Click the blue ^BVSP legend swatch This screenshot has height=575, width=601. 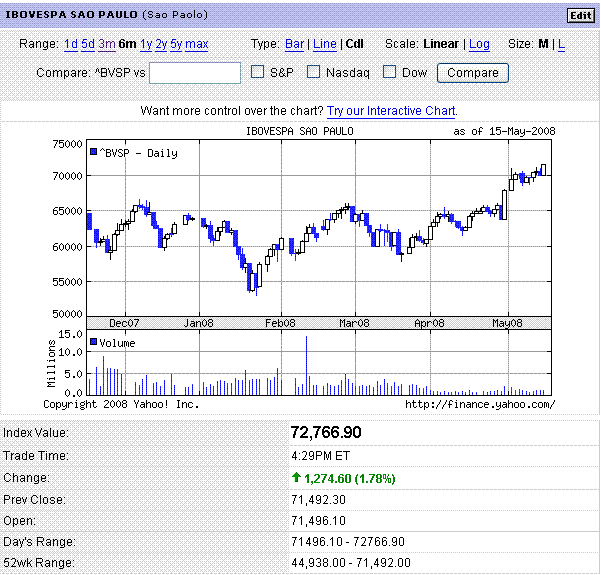coord(93,152)
